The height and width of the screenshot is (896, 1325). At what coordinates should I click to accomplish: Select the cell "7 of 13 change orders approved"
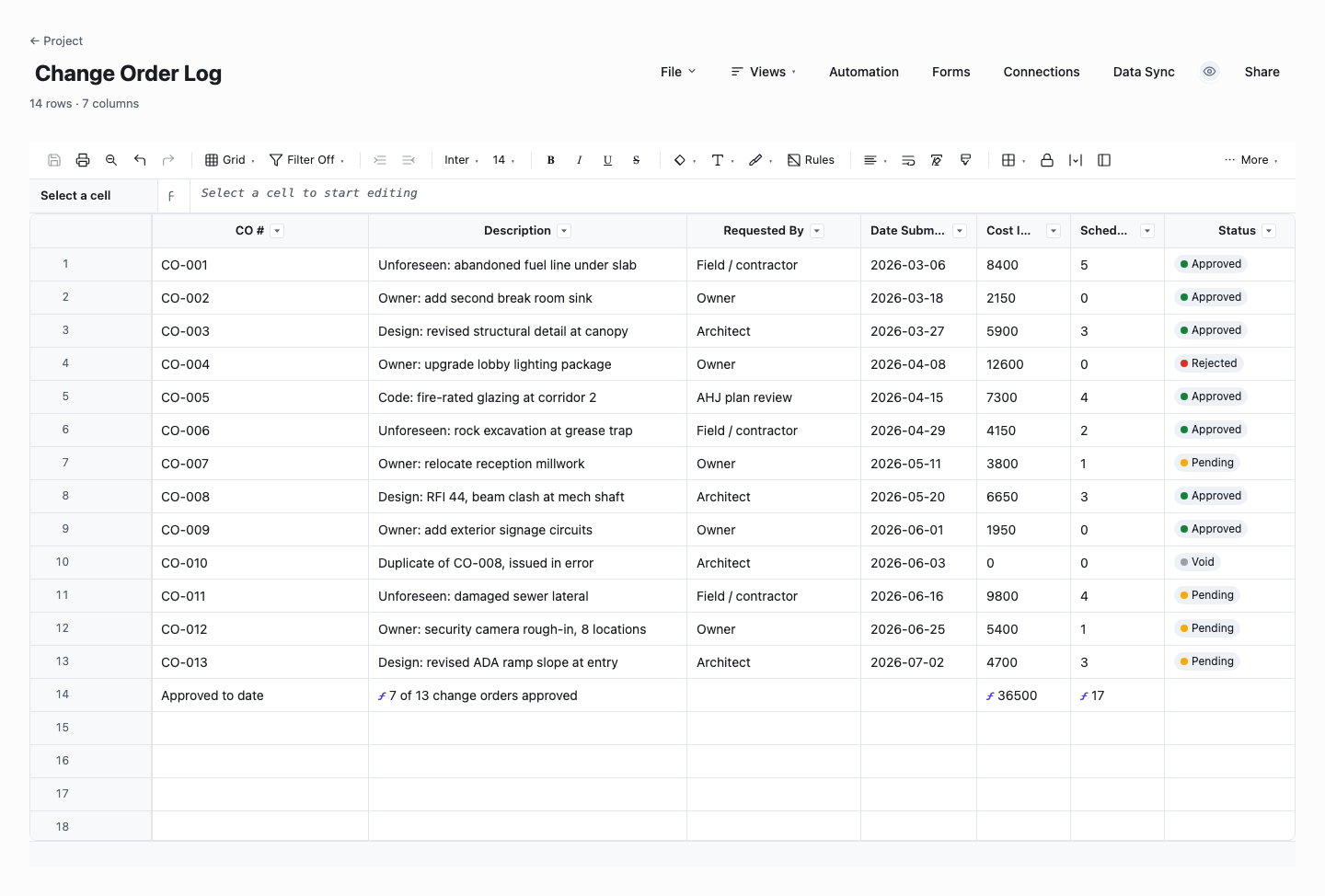[527, 695]
